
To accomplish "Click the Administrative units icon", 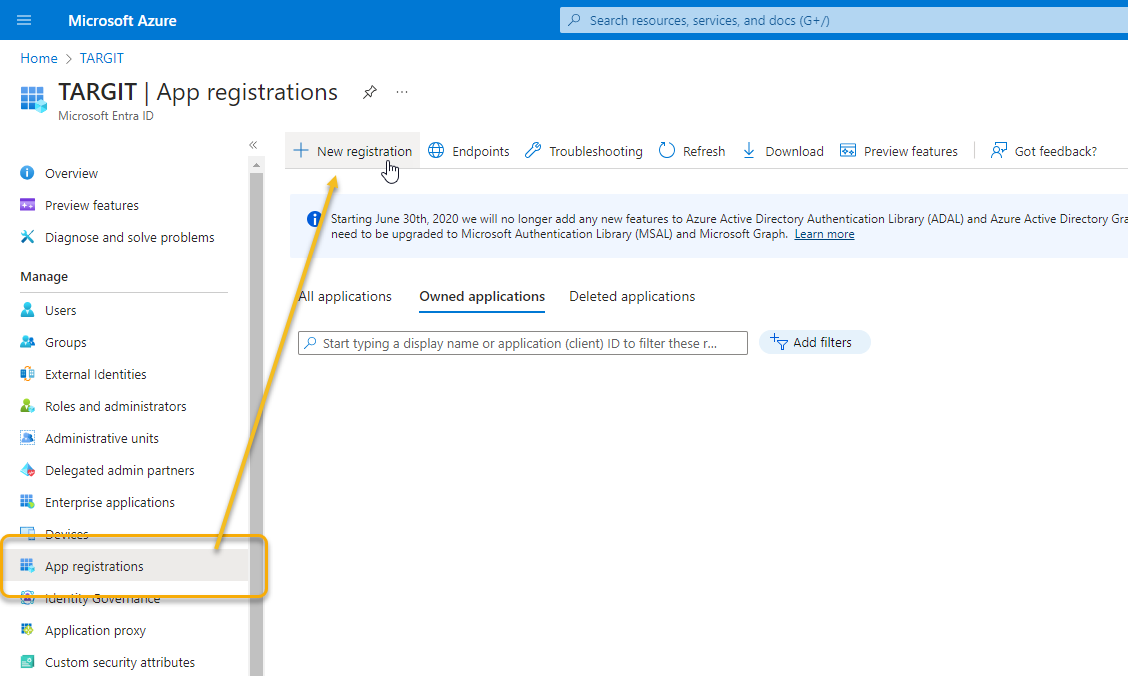I will (x=27, y=438).
